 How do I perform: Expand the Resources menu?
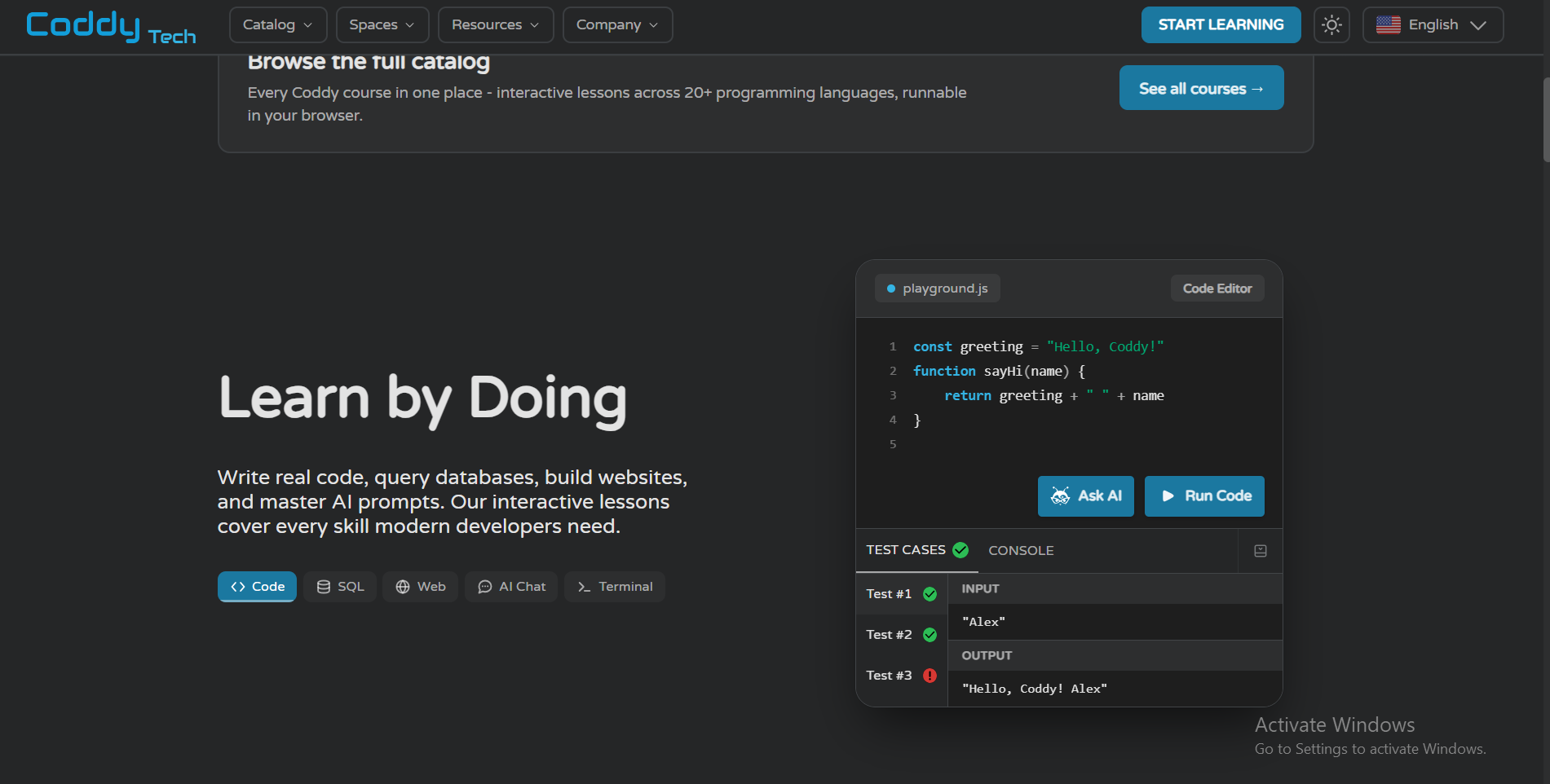coord(496,24)
